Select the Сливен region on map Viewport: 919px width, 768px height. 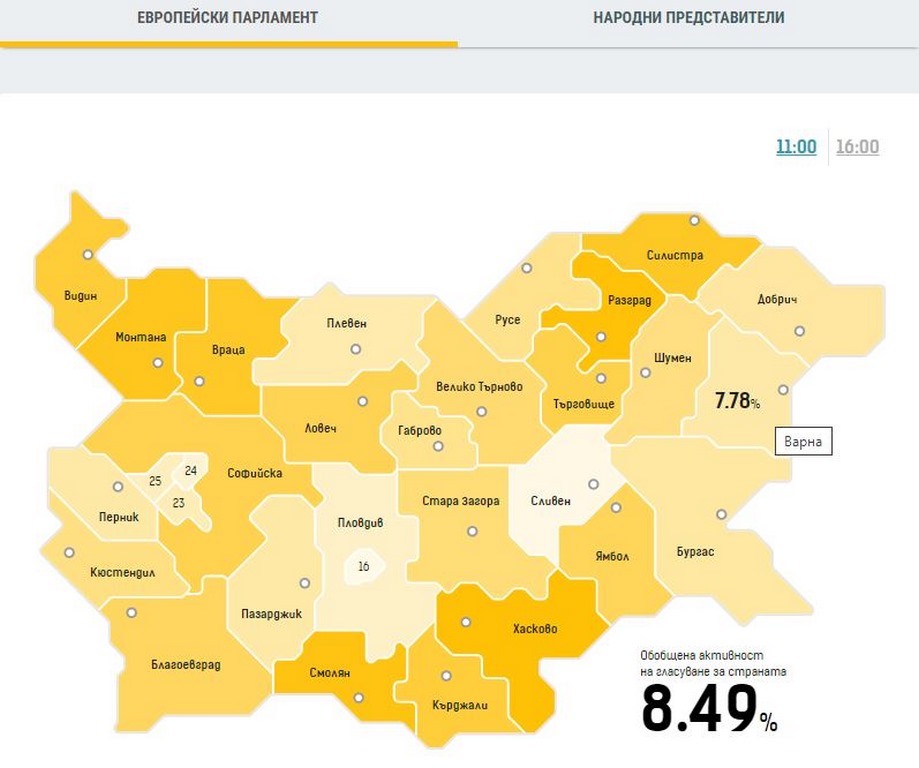tap(551, 500)
